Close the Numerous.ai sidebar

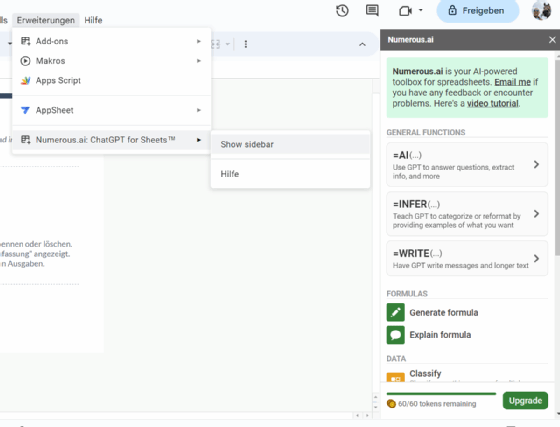point(552,40)
